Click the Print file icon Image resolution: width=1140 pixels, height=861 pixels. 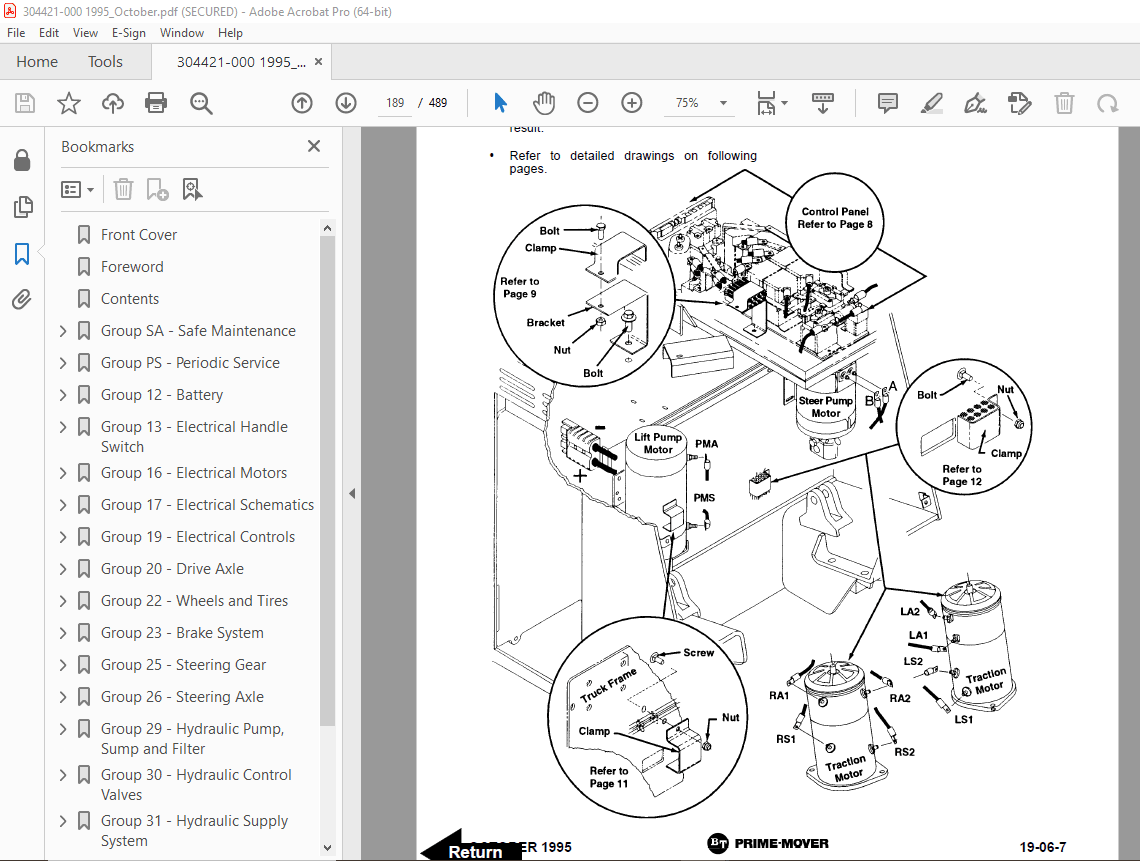tap(156, 103)
